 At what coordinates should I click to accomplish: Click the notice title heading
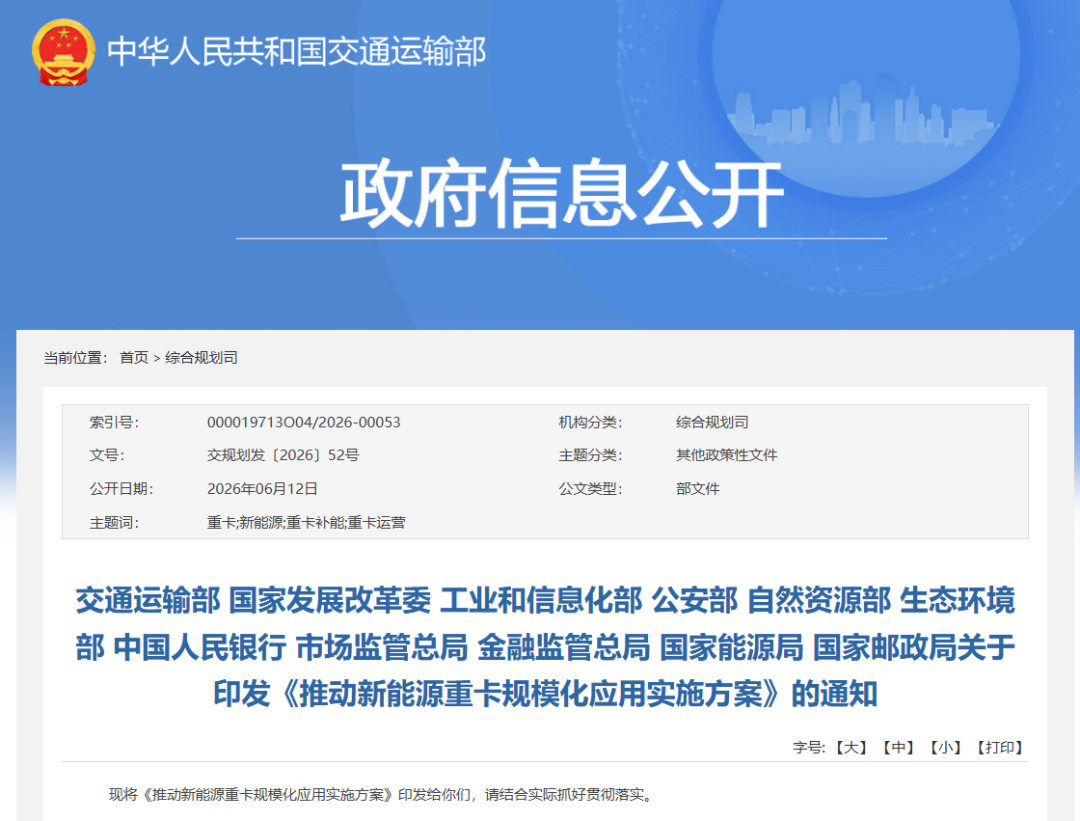tap(545, 647)
